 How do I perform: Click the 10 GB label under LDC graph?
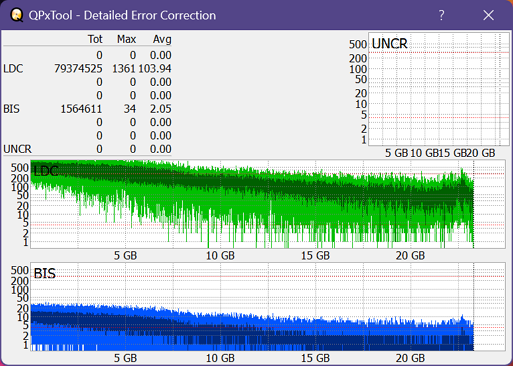click(220, 256)
